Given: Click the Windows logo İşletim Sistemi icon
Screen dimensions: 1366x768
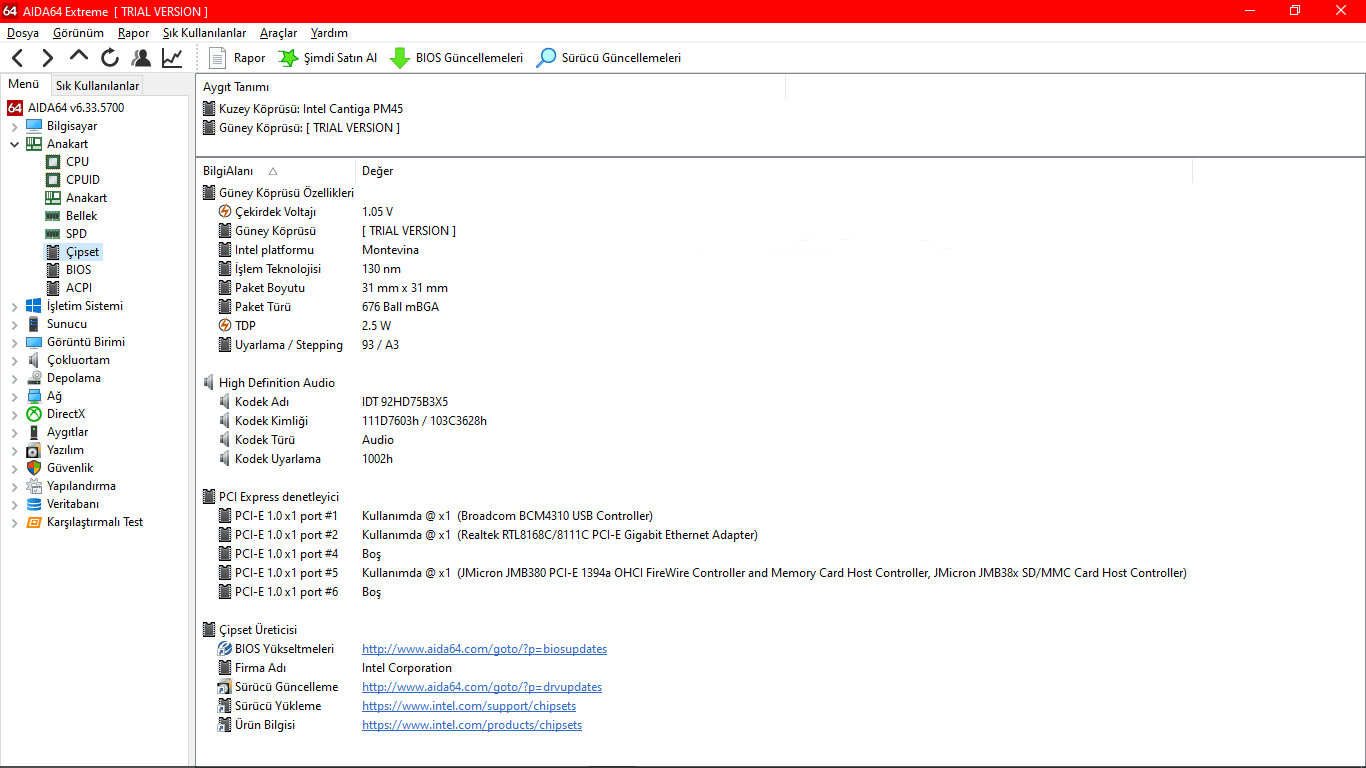Looking at the screenshot, I should click(x=34, y=306).
